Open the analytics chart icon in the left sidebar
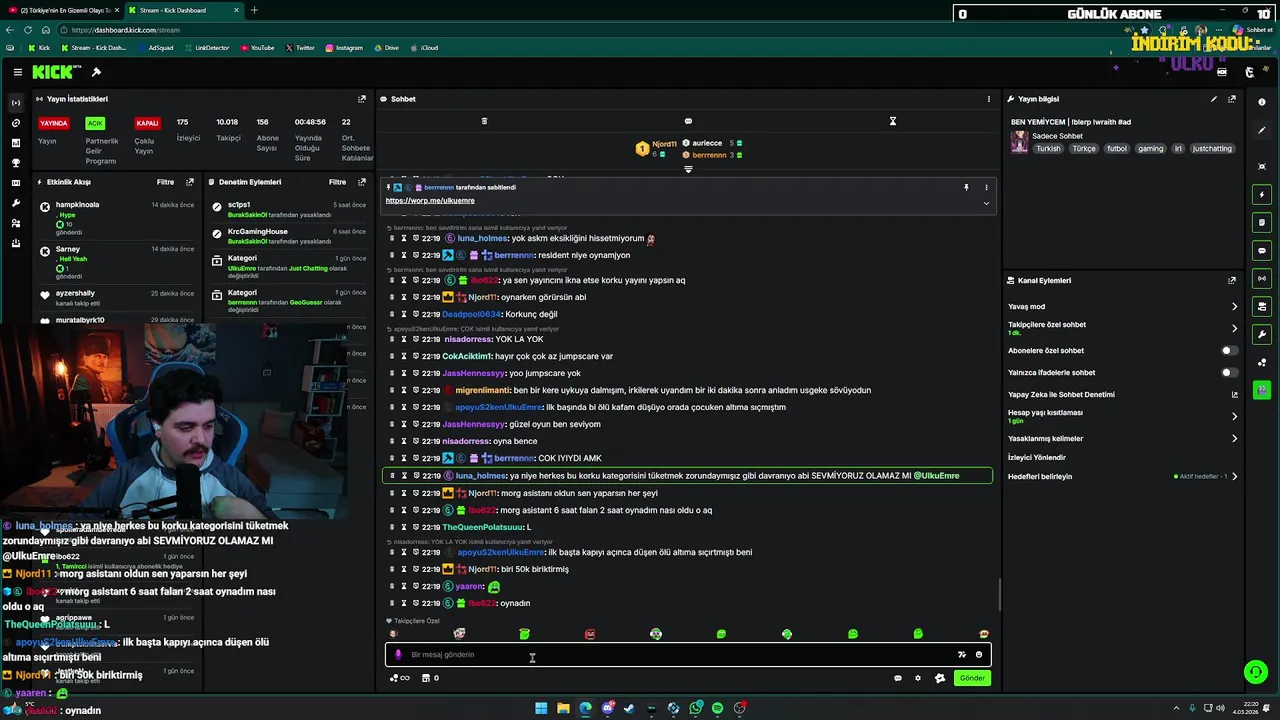This screenshot has height=720, width=1280. [15, 143]
